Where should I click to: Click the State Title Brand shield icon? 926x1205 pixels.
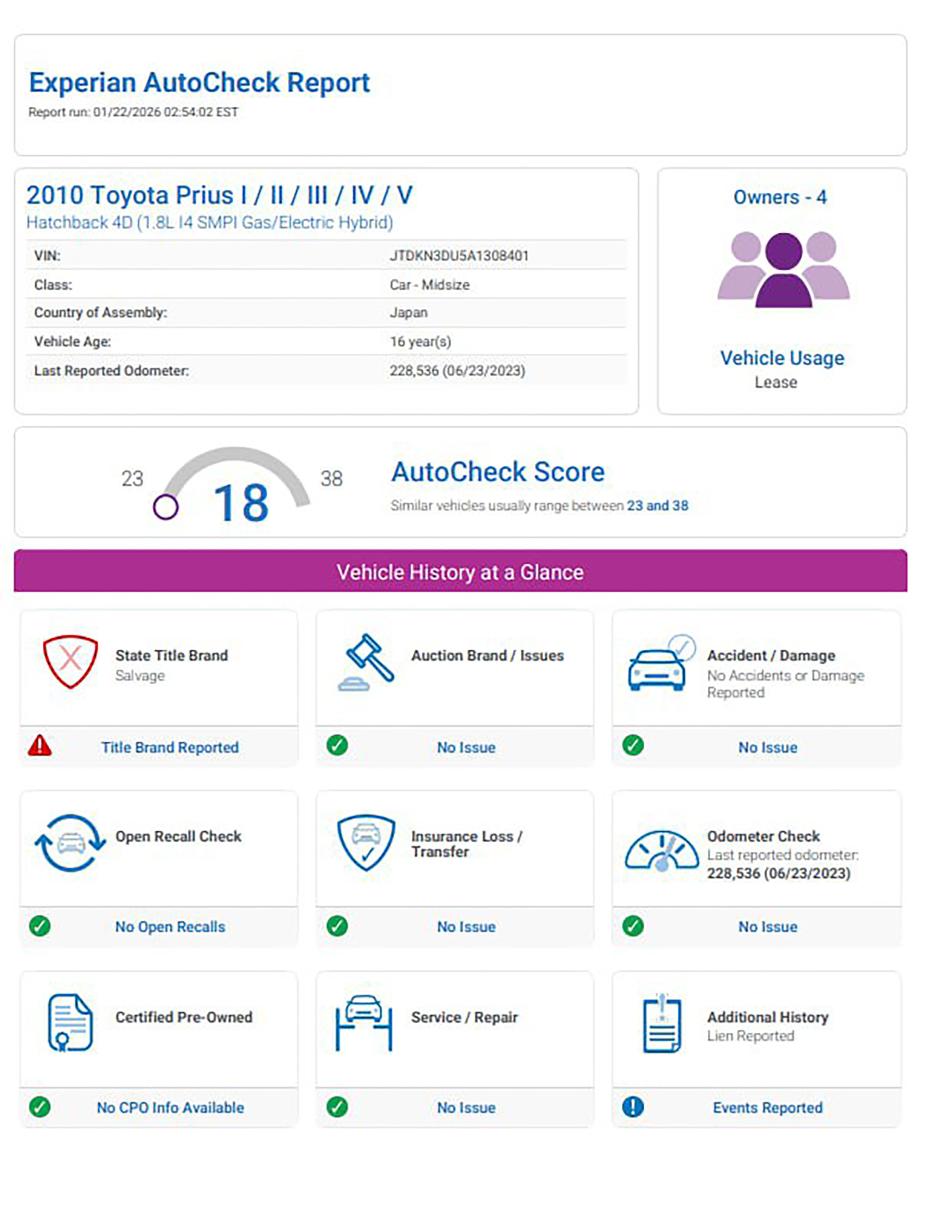point(70,662)
